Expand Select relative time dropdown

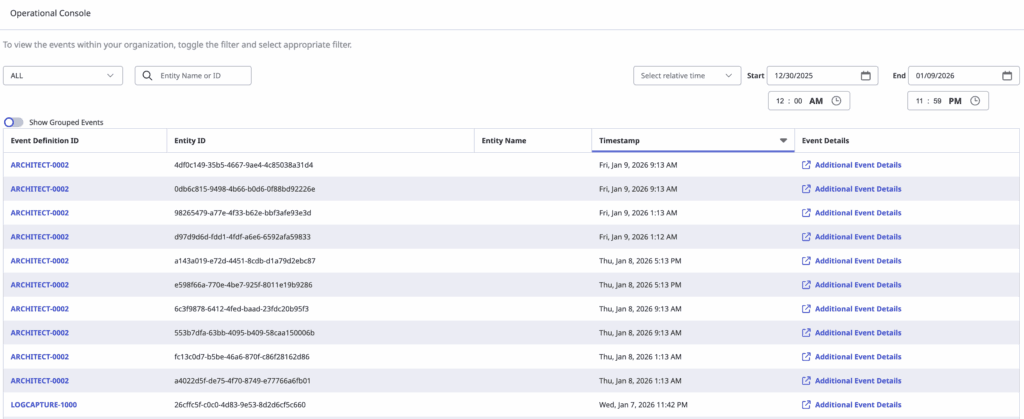click(686, 76)
